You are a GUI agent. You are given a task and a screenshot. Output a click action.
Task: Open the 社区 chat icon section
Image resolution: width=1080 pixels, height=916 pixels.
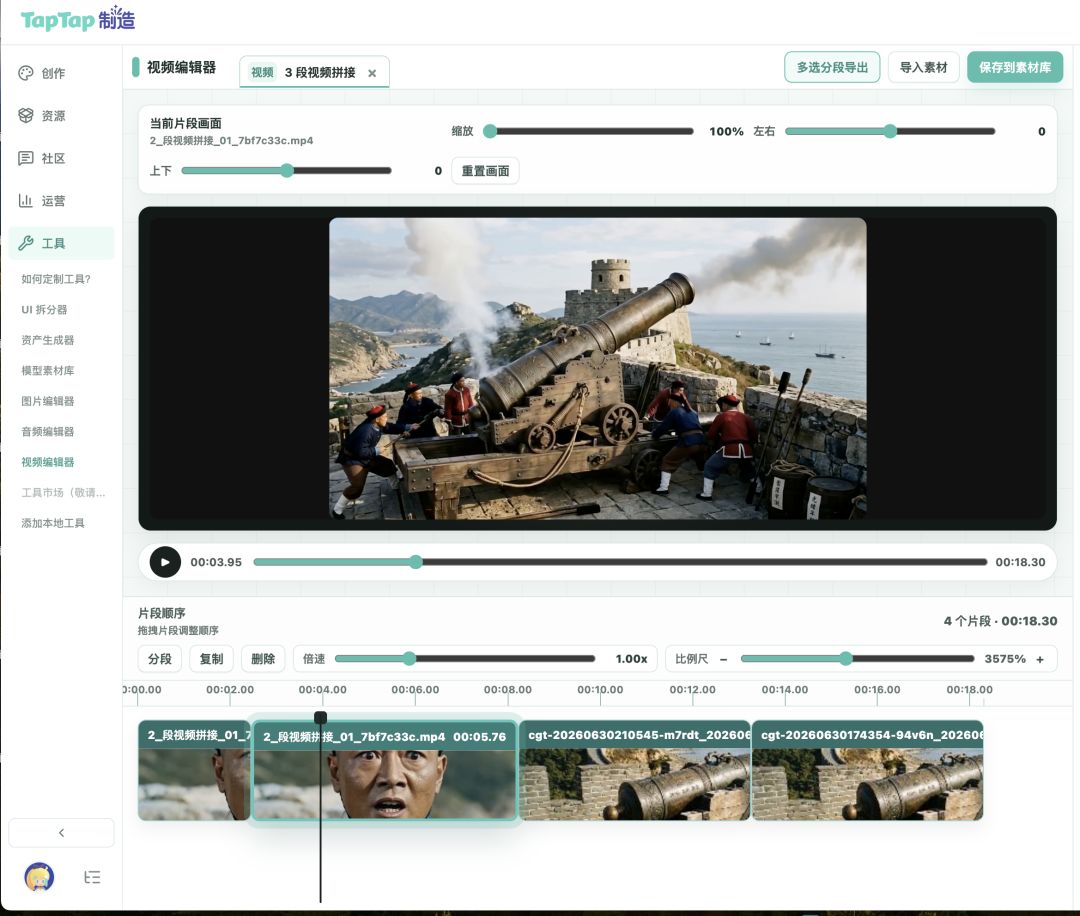click(x=25, y=158)
